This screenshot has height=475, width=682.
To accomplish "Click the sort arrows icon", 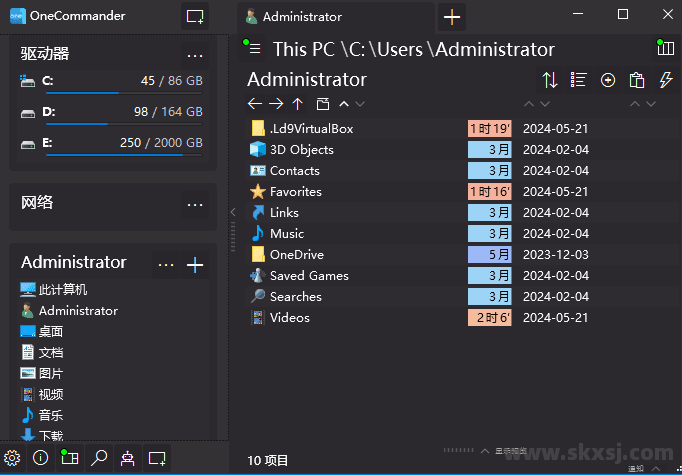I will pos(550,80).
